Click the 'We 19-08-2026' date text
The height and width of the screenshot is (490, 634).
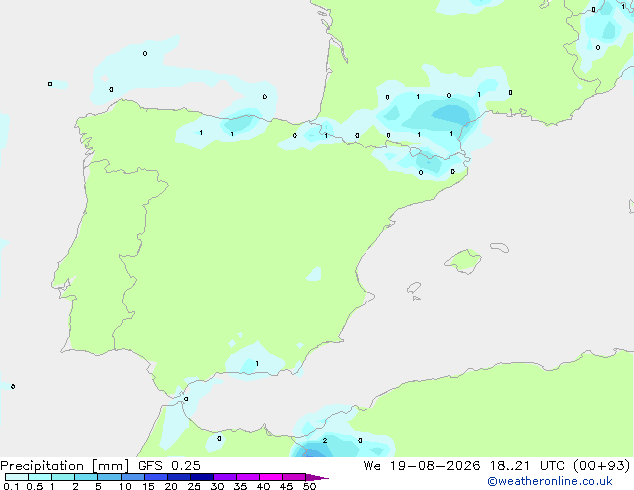coord(422,466)
